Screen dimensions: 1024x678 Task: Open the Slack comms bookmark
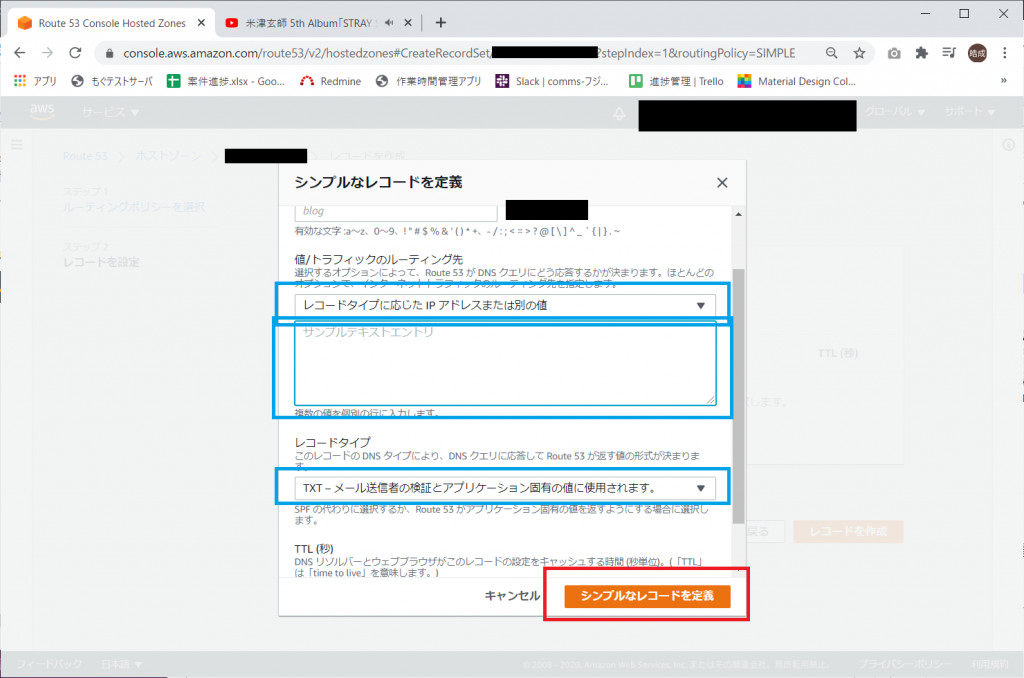552,81
